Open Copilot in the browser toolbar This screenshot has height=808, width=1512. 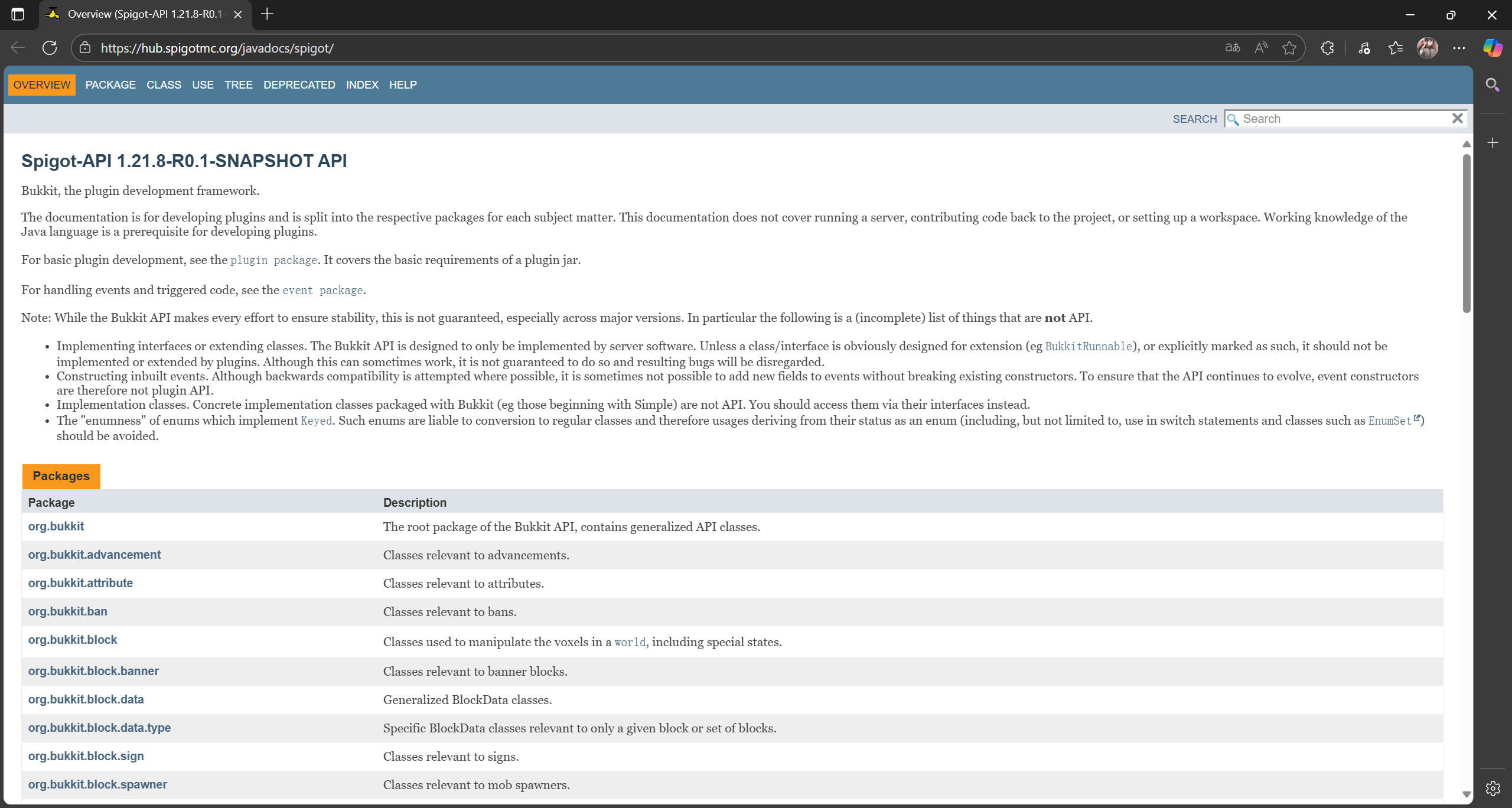(1493, 48)
